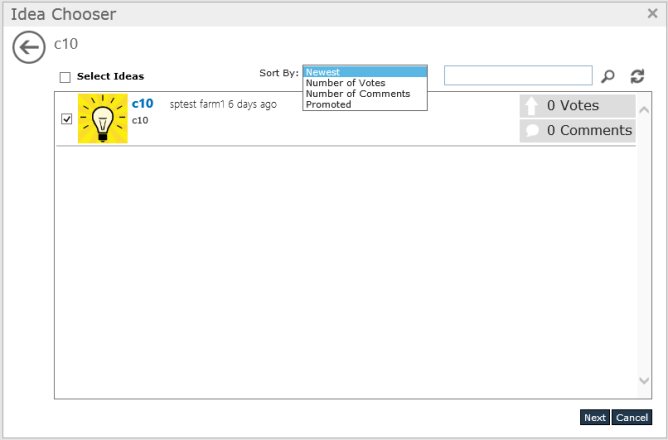The height and width of the screenshot is (440, 668).
Task: Click the magnifying glass search icon
Action: (608, 76)
